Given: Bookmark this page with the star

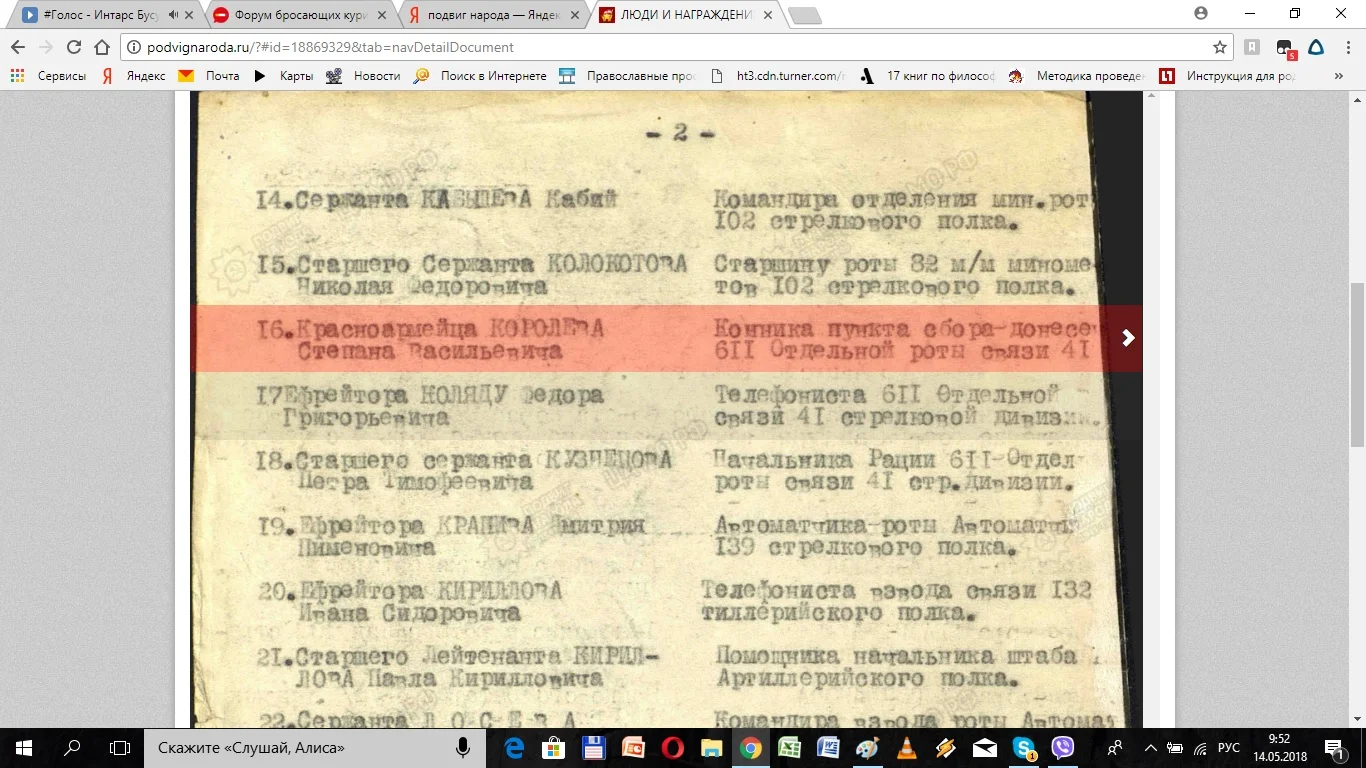Looking at the screenshot, I should point(1220,47).
